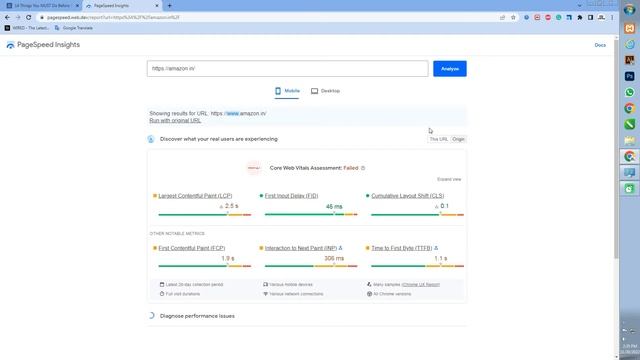Click the LCP distribution bar
Image resolution: width=640 pixels, height=360 pixels.
(x=204, y=215)
